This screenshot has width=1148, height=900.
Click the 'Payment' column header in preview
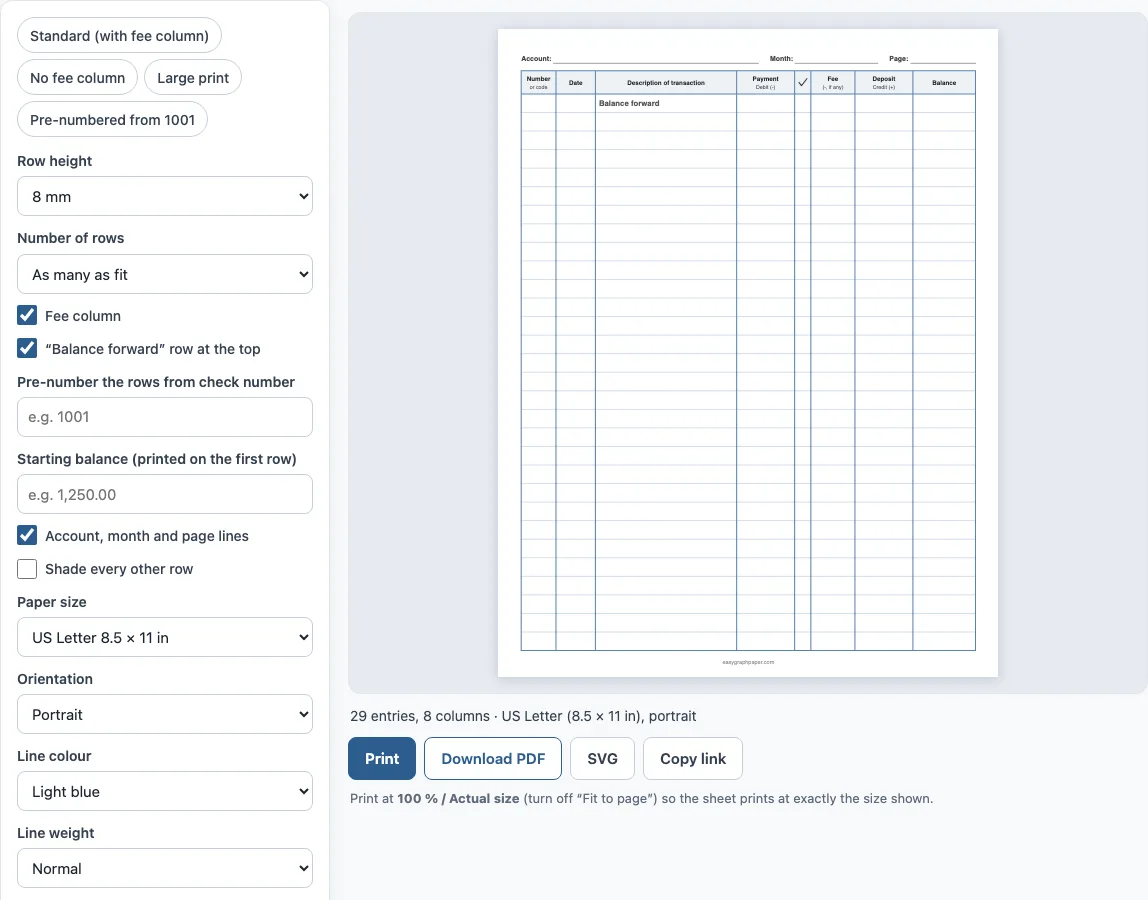coord(765,83)
